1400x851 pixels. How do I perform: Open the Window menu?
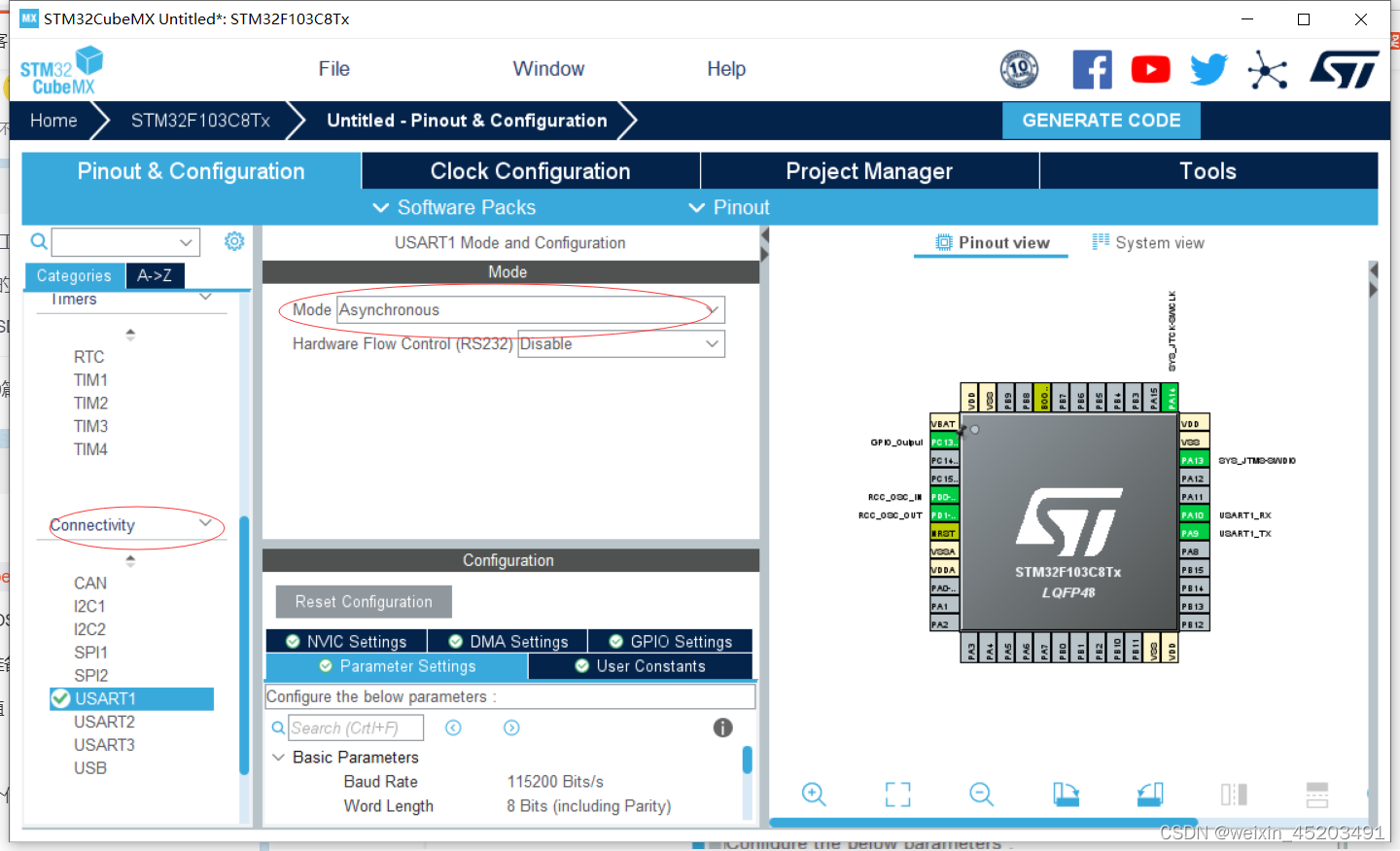tap(548, 69)
